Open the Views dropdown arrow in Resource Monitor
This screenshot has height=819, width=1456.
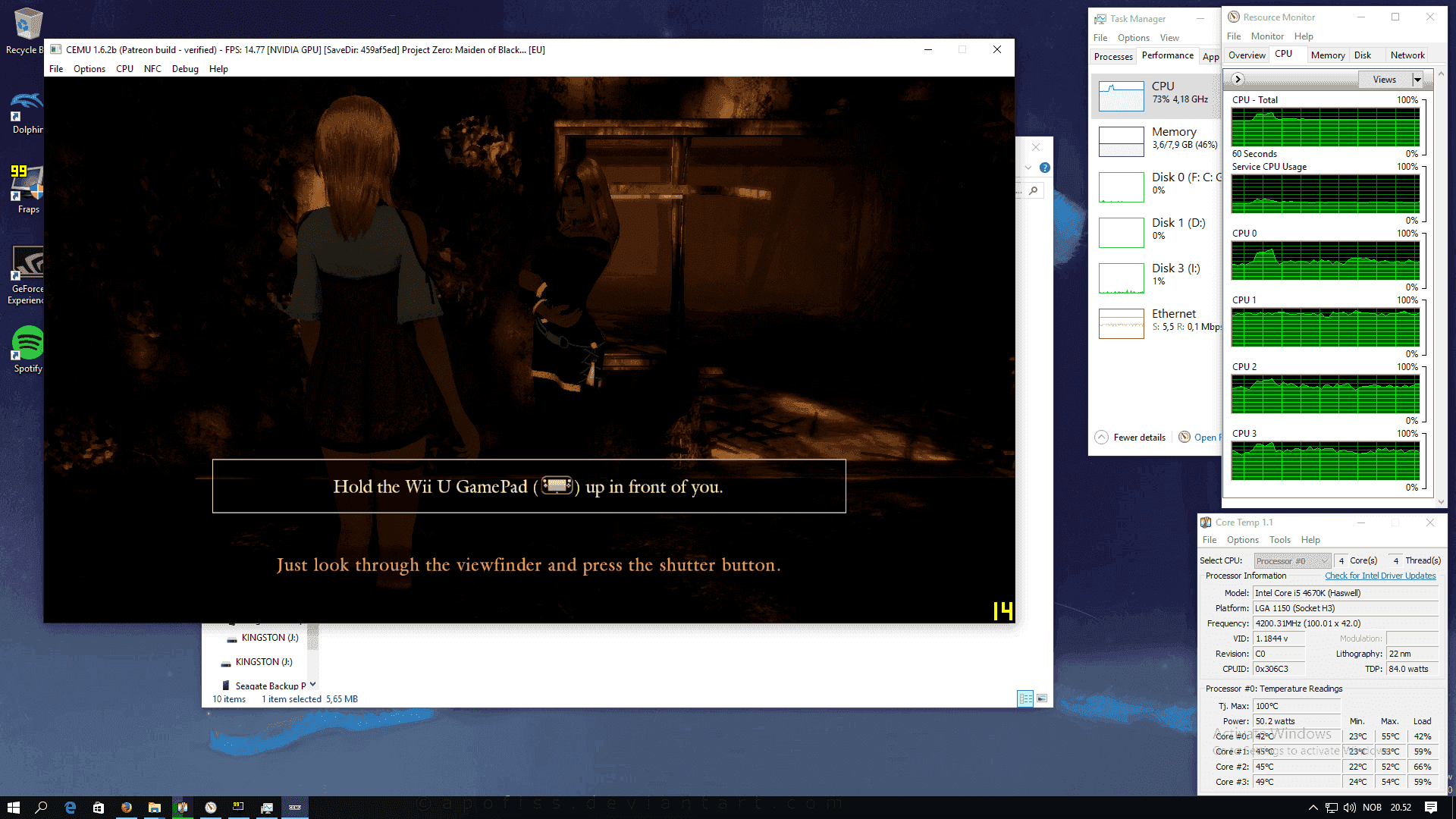coord(1417,80)
